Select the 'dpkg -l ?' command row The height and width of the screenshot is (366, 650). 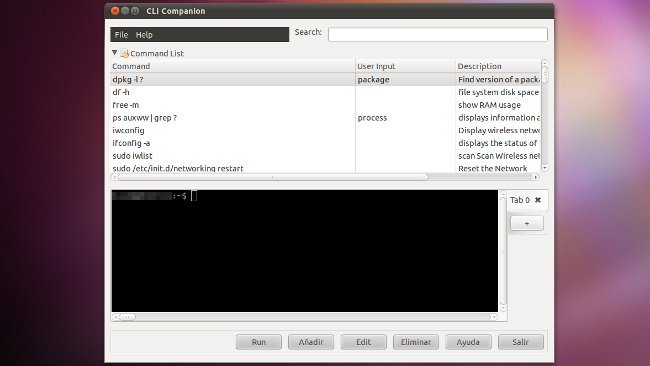point(325,79)
